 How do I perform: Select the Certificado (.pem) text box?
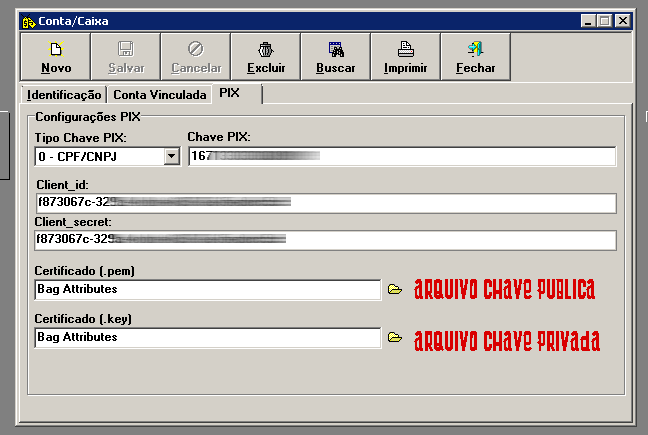pyautogui.click(x=207, y=290)
